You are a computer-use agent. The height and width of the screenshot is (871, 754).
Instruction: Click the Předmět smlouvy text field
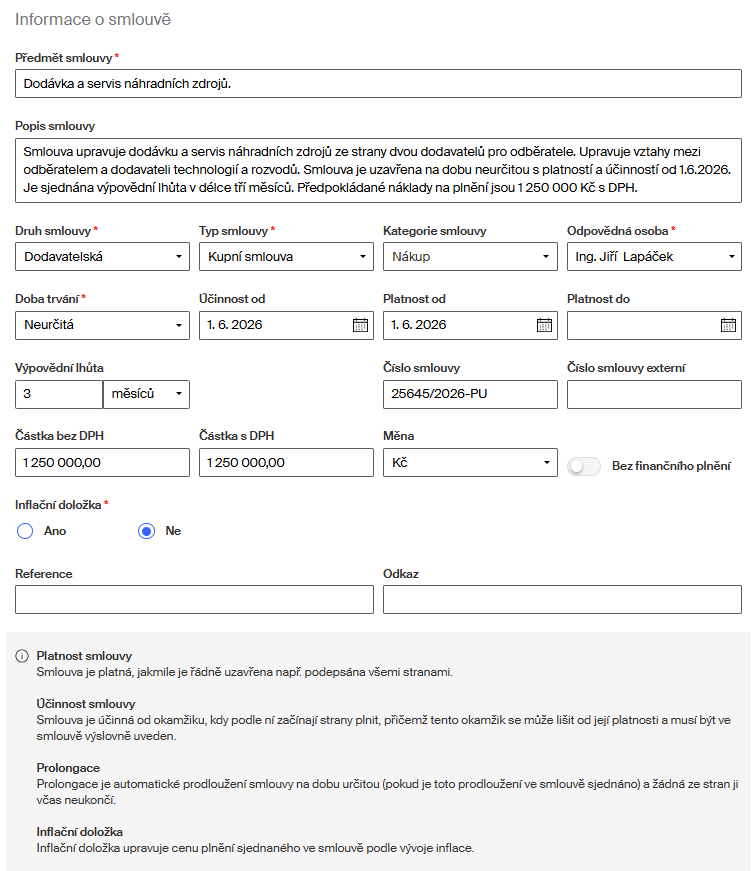click(x=378, y=84)
